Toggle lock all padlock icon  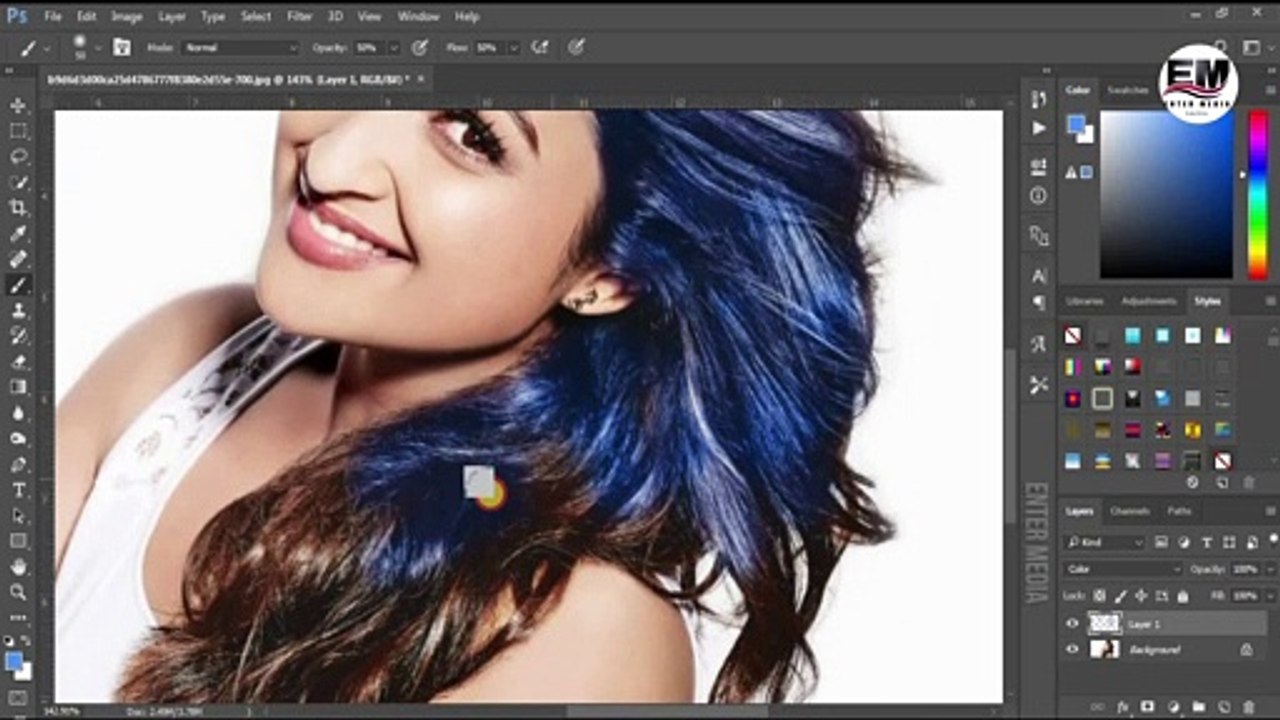click(1183, 595)
